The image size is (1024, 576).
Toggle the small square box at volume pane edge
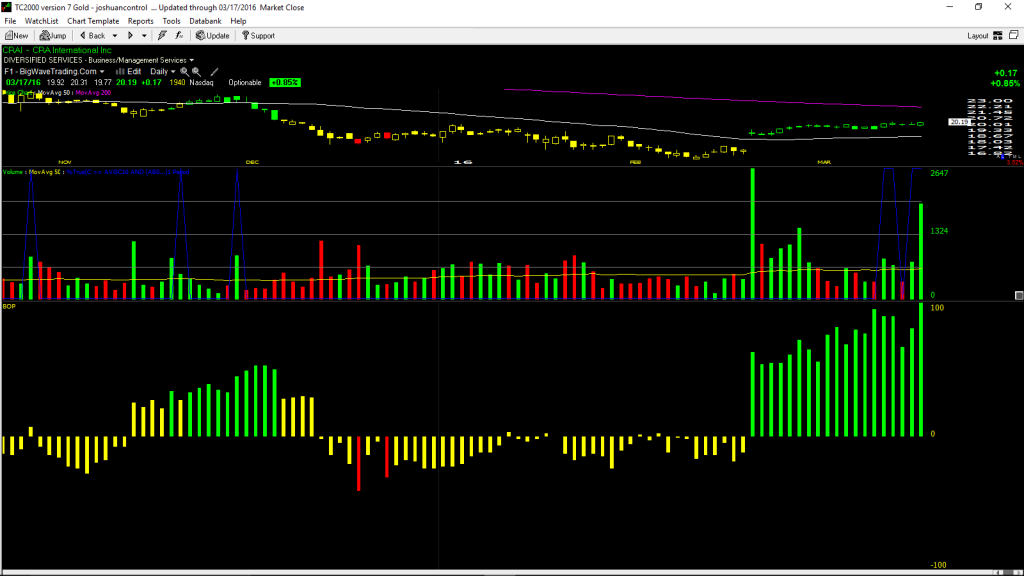point(1019,296)
